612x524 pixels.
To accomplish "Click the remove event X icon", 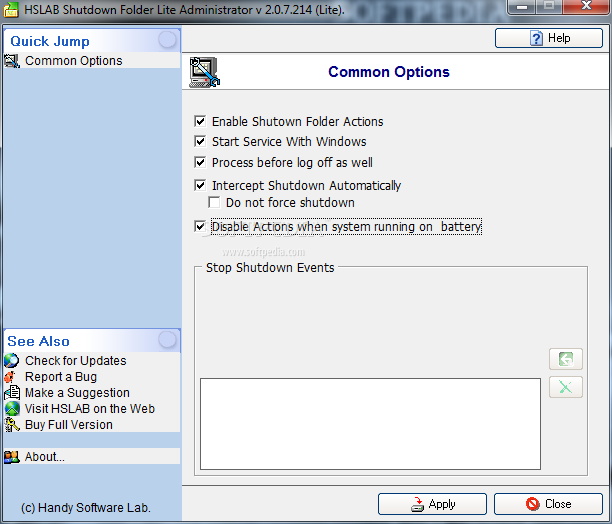I will coord(566,387).
